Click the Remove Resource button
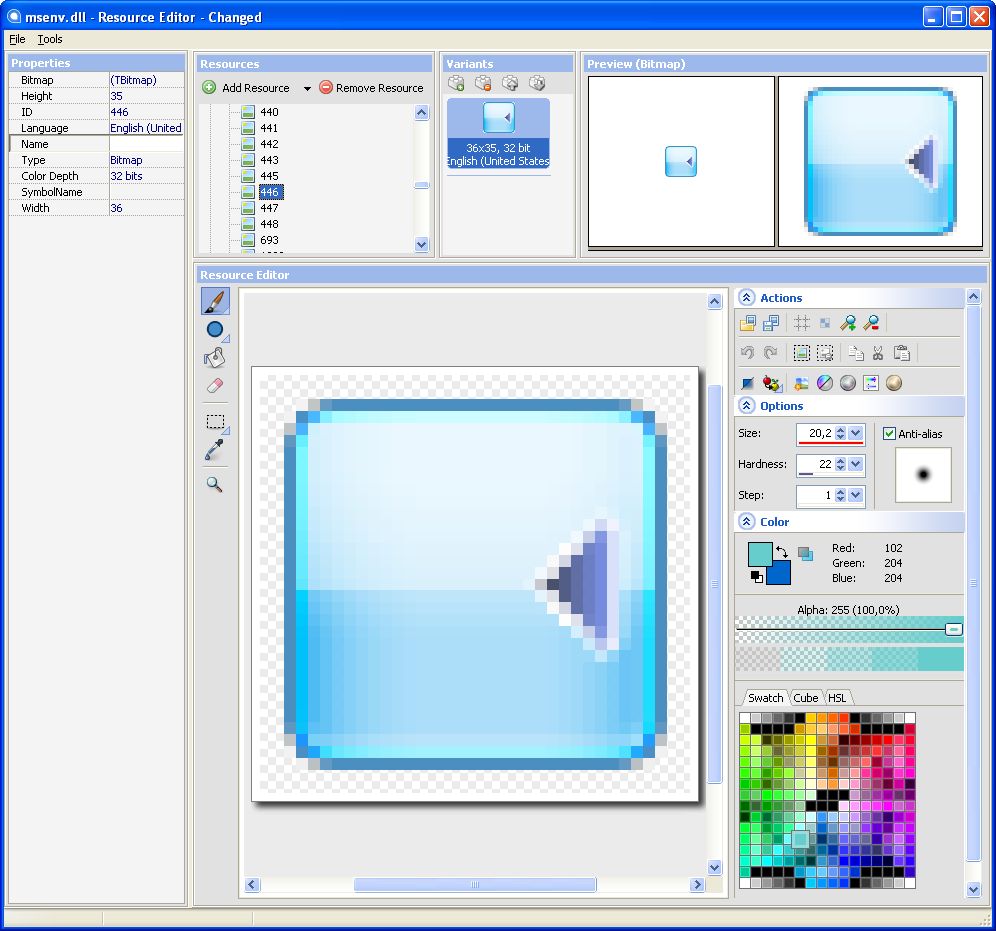Screen dimensions: 996x931 (x=371, y=88)
